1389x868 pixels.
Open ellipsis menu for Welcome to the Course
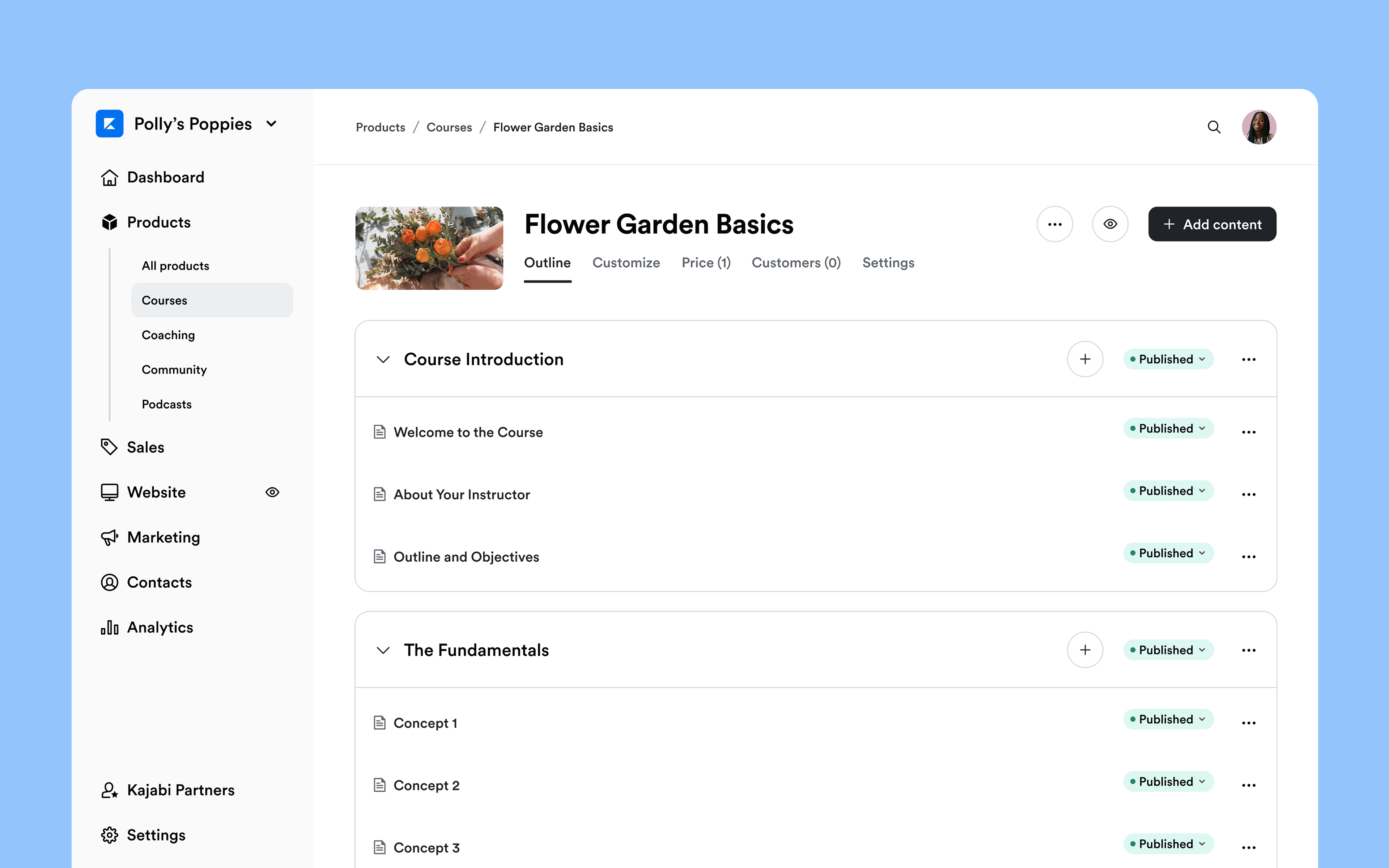coord(1248,432)
